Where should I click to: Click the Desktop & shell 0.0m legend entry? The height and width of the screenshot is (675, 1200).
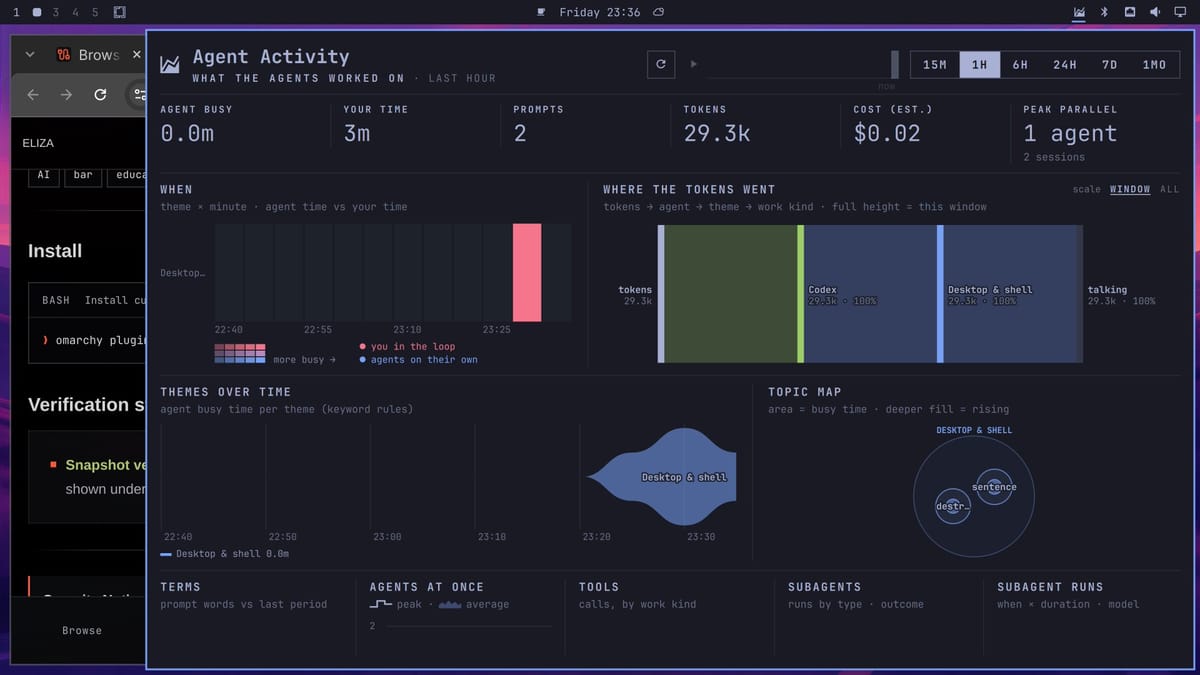point(225,554)
